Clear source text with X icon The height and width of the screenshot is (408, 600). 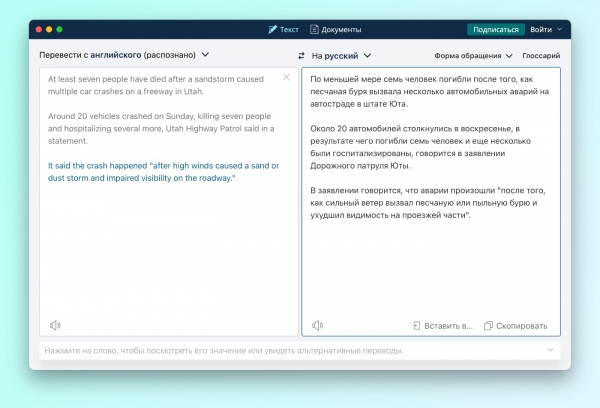pos(286,77)
